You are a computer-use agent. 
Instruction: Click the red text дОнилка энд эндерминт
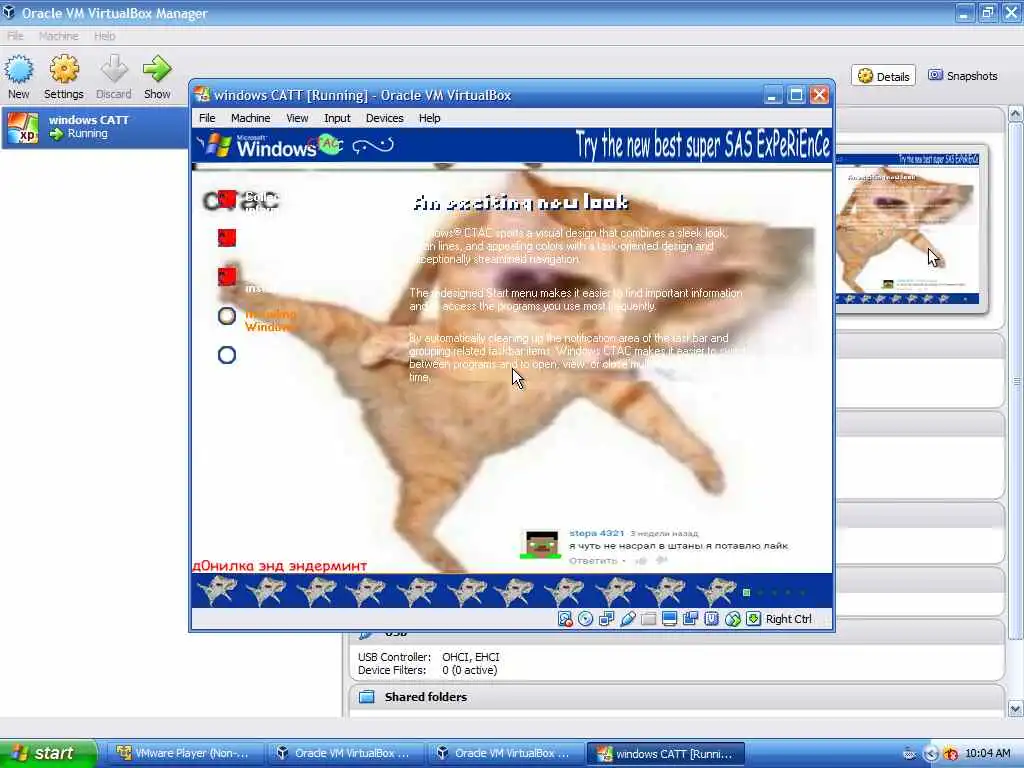click(280, 566)
